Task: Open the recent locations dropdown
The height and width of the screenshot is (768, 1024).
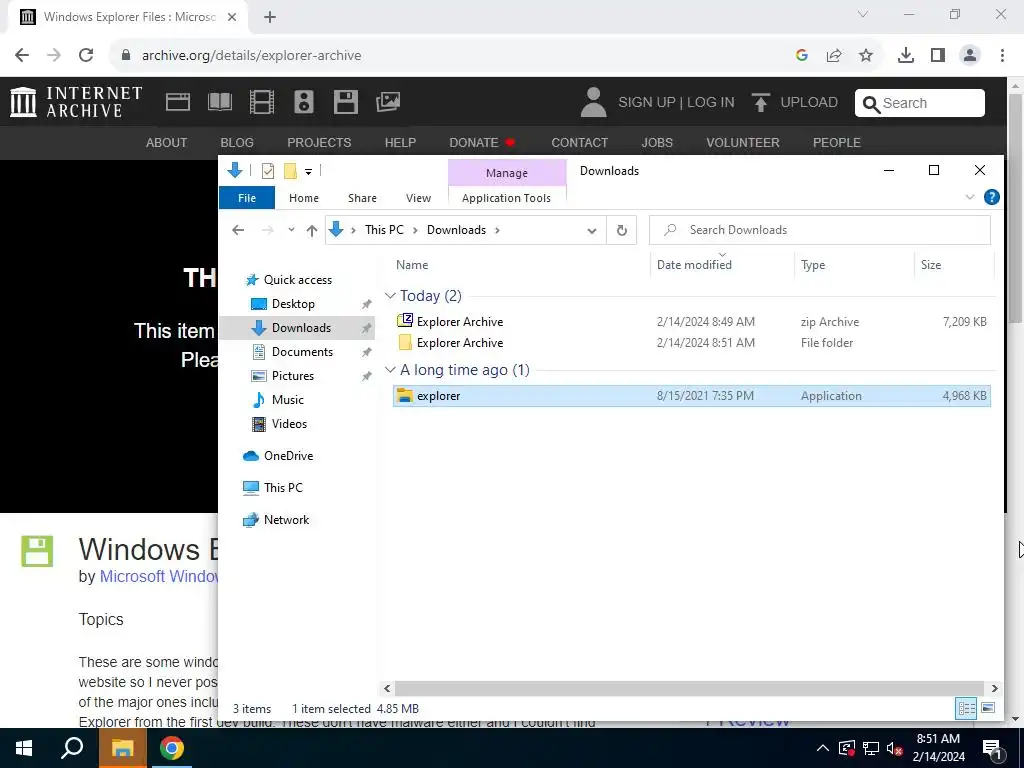Action: (x=291, y=230)
